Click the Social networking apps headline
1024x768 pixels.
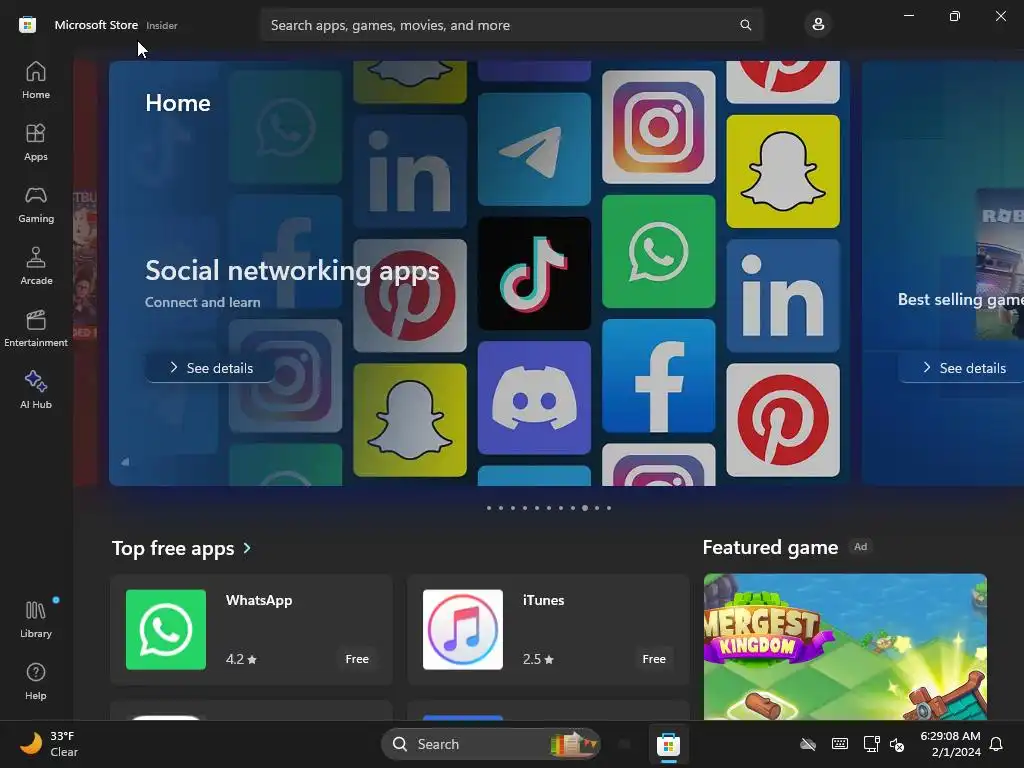[x=292, y=270]
